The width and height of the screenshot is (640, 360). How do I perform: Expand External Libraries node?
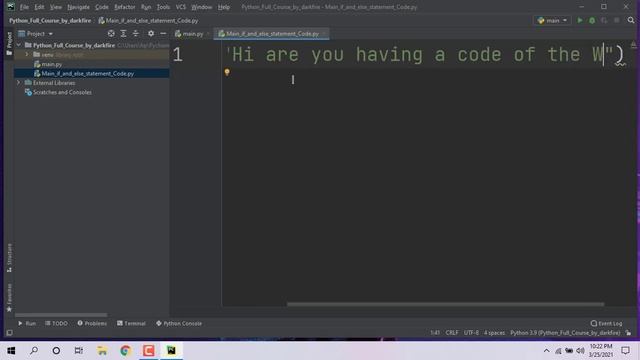(19, 83)
